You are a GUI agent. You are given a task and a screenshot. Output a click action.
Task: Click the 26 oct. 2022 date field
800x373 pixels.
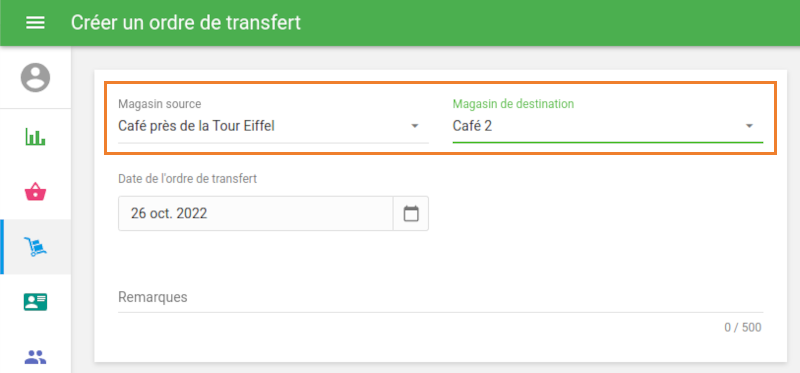pos(256,213)
